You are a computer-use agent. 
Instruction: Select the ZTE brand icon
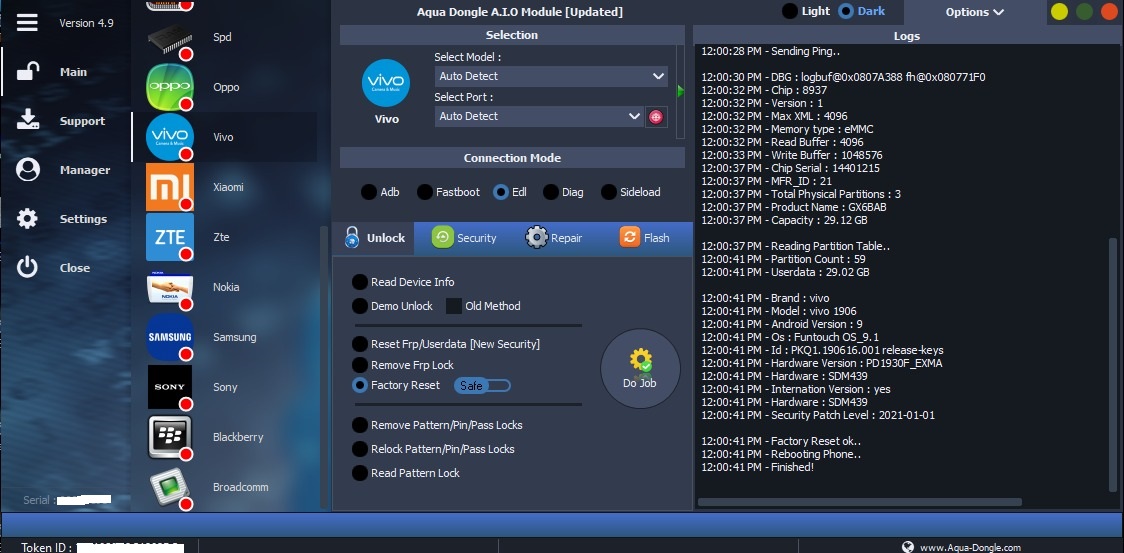click(170, 237)
